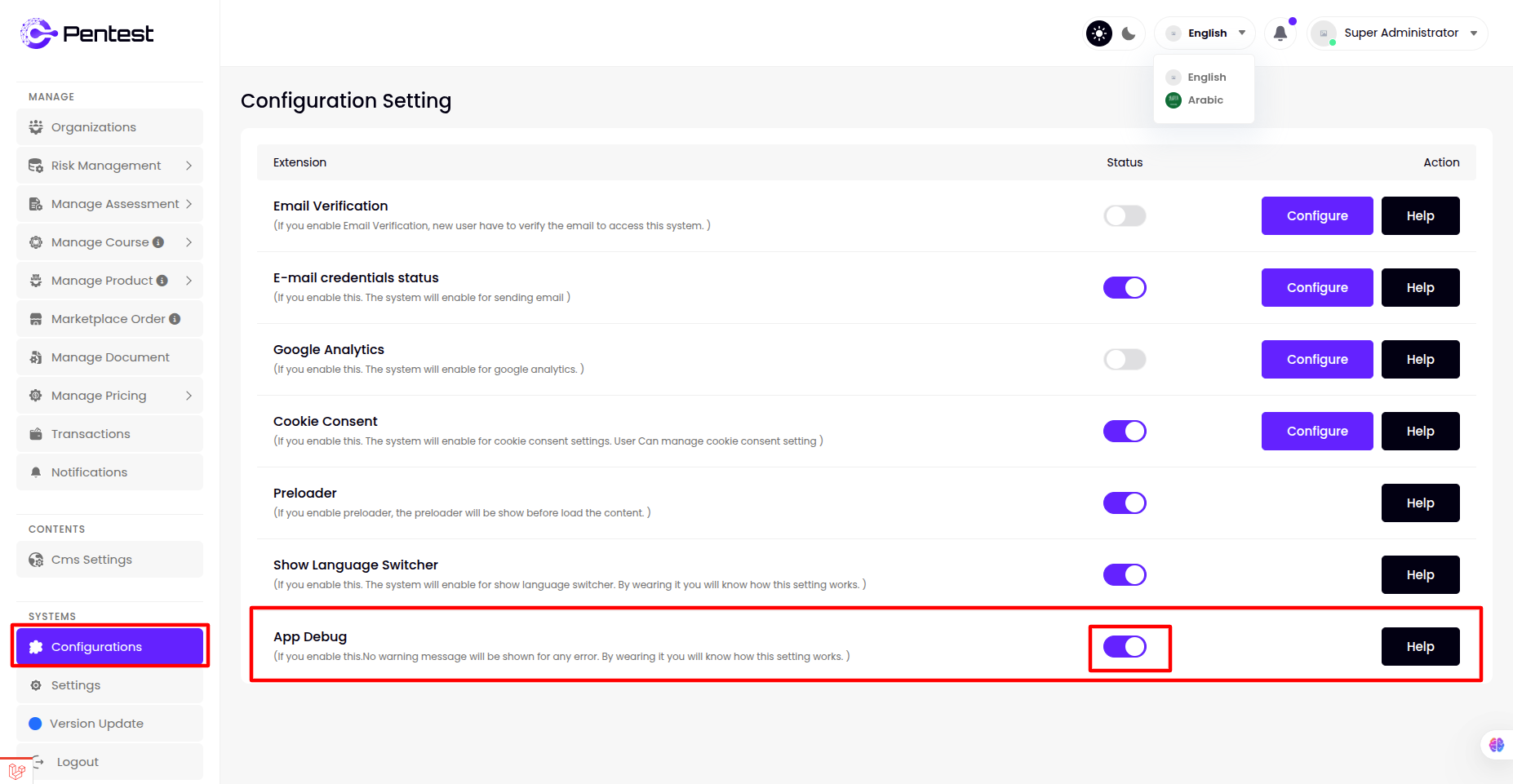Click the Laravel debug bar icon

[16, 771]
